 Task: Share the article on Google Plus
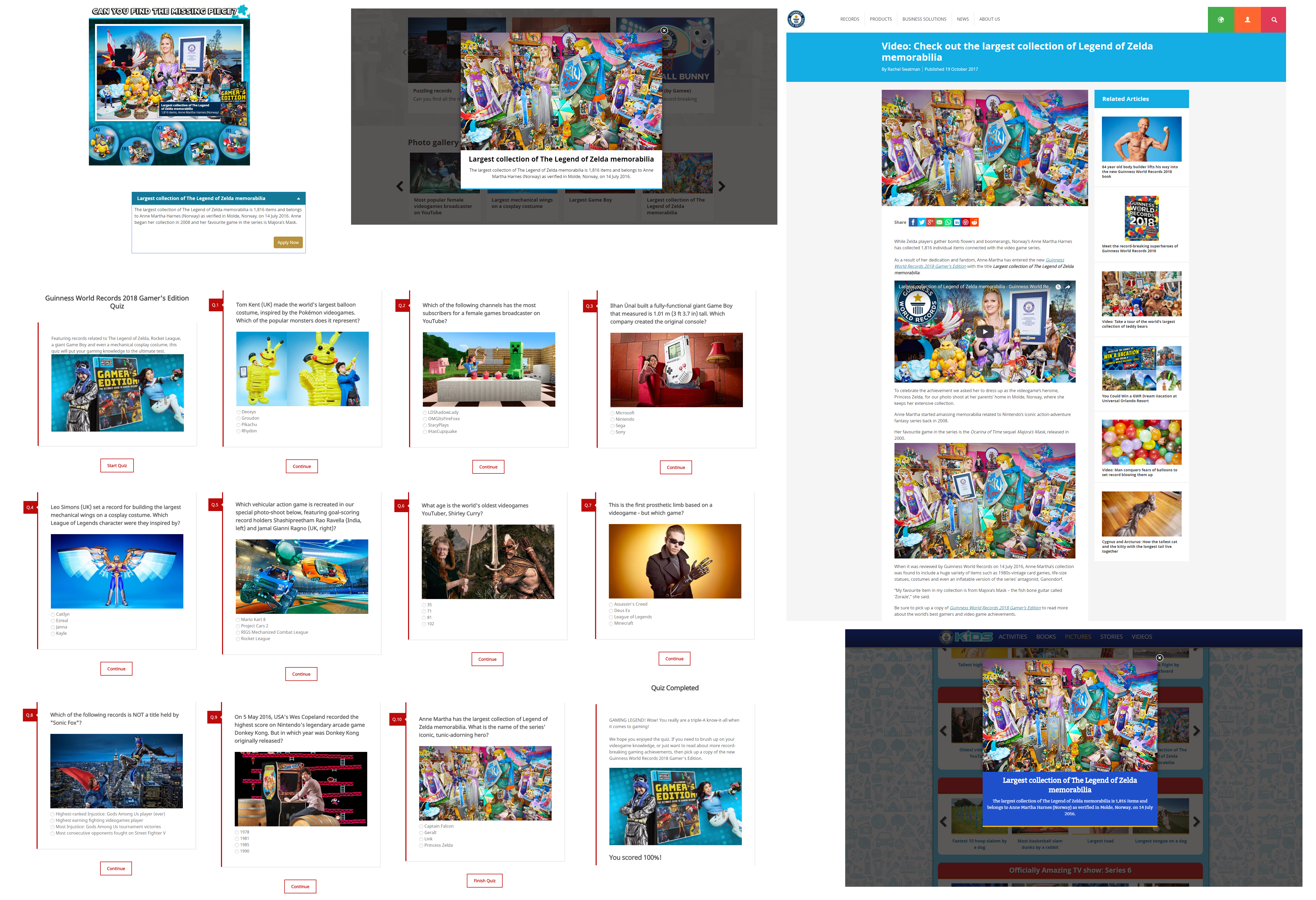tap(930, 223)
